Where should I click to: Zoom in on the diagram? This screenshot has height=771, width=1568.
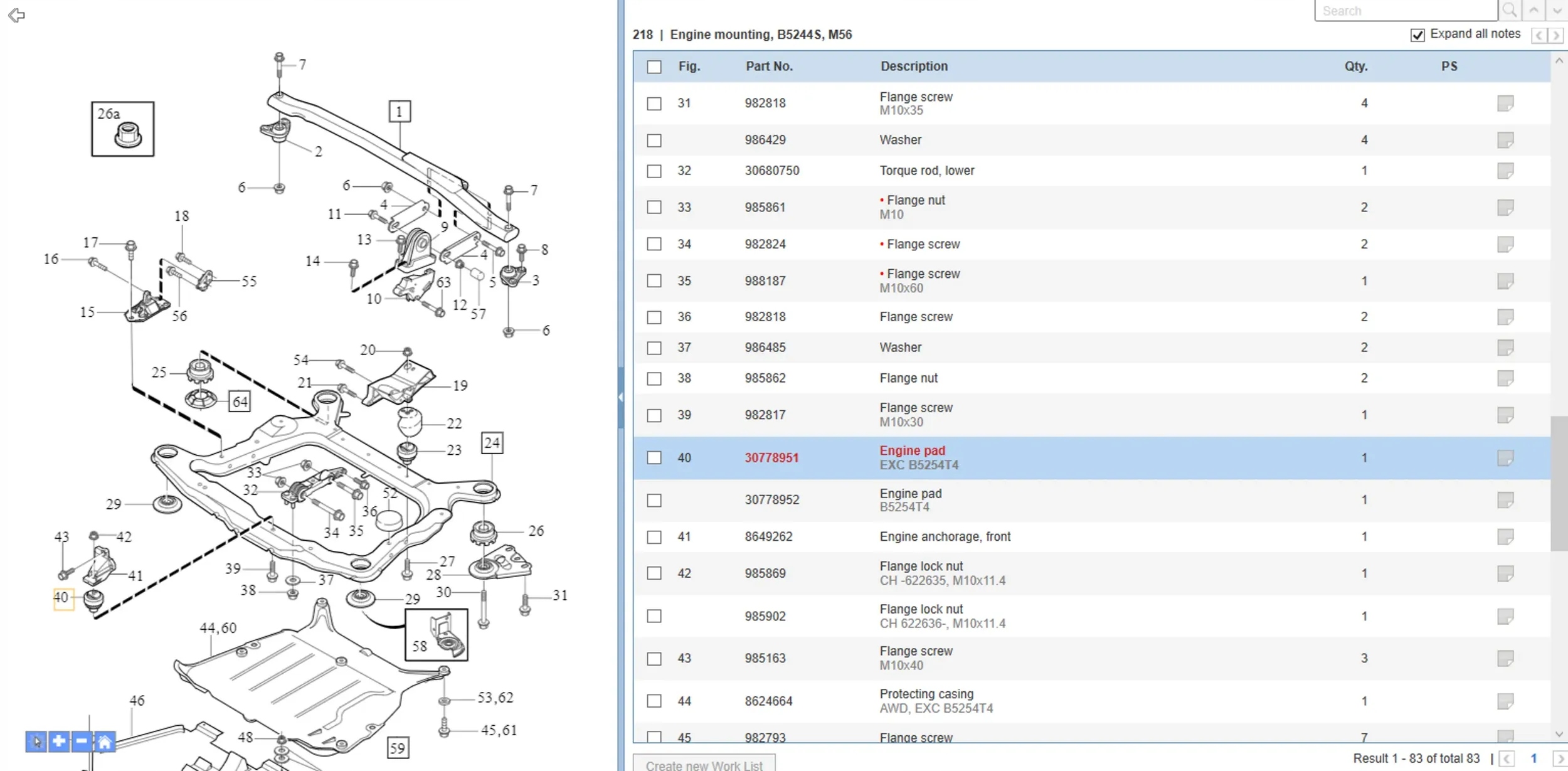click(x=59, y=742)
